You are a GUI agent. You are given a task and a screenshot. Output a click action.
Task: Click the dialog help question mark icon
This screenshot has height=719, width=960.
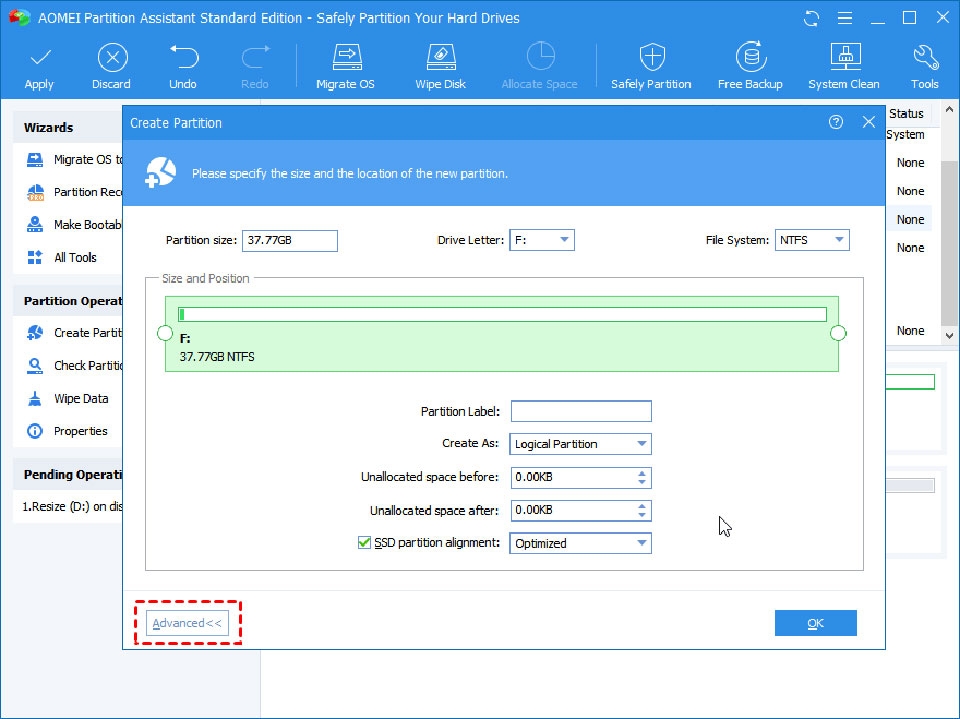pos(836,121)
